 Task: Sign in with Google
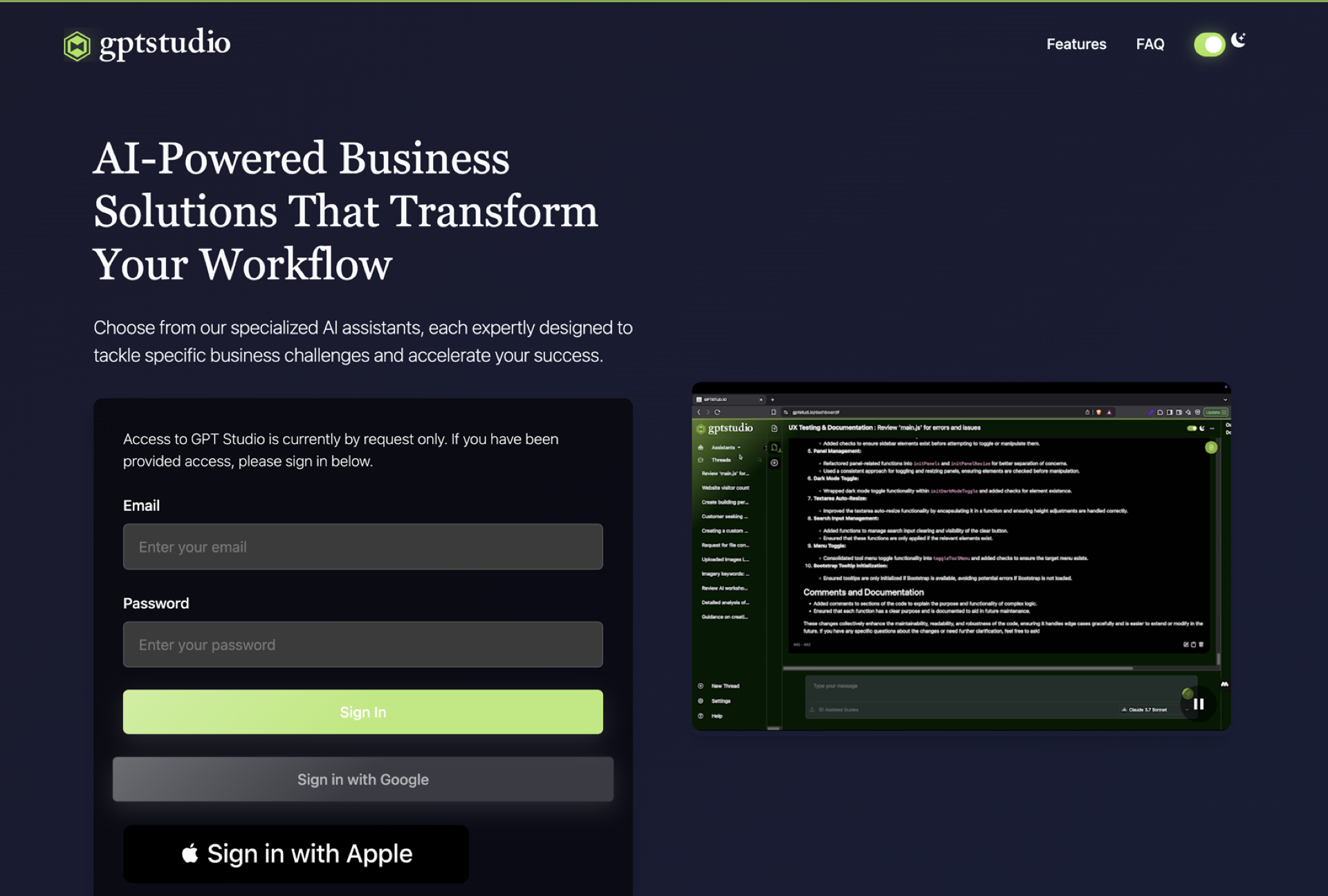pos(362,779)
